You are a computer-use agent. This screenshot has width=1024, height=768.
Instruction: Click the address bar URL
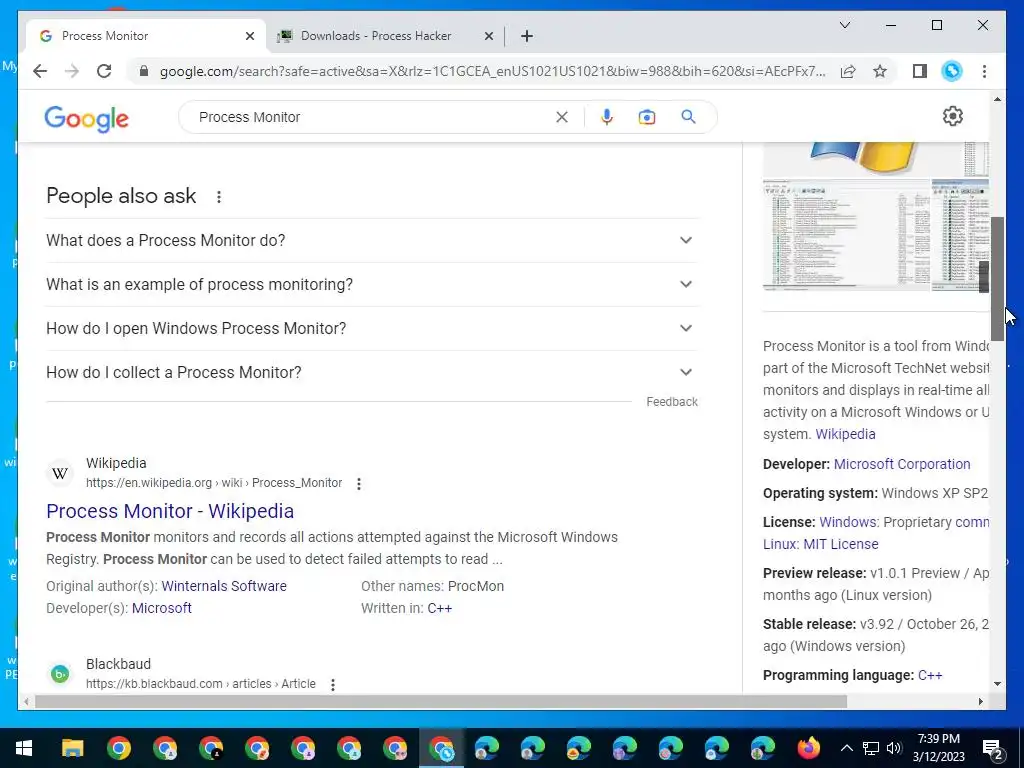tap(492, 71)
